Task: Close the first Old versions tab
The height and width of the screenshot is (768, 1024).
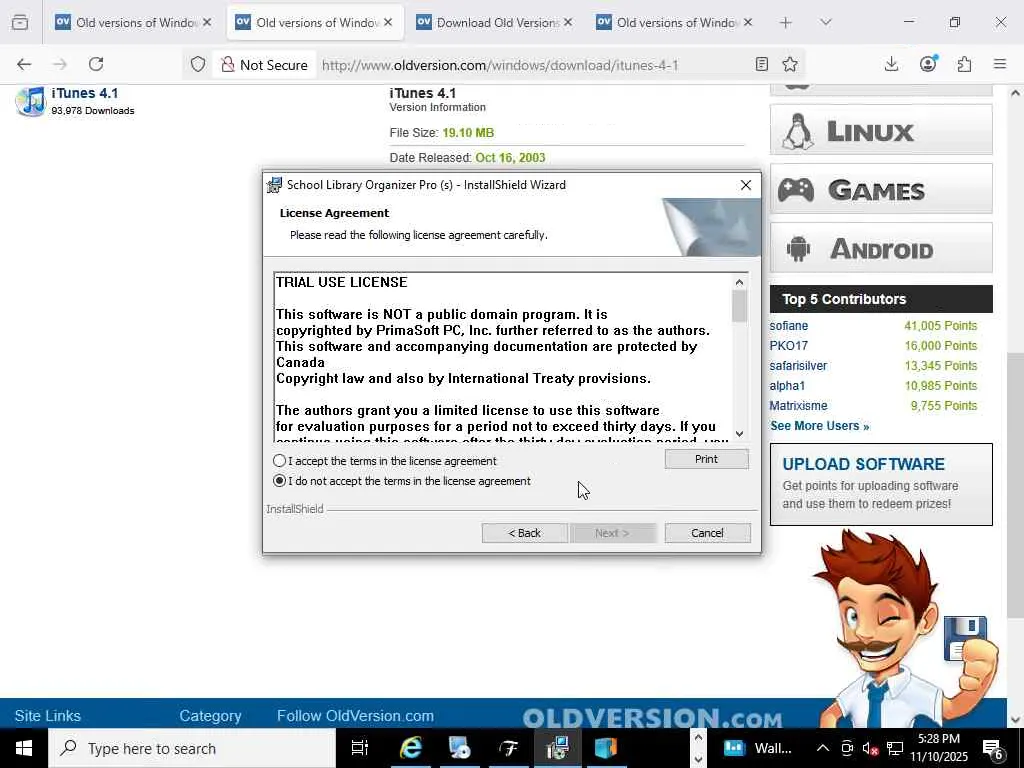Action: click(x=207, y=22)
